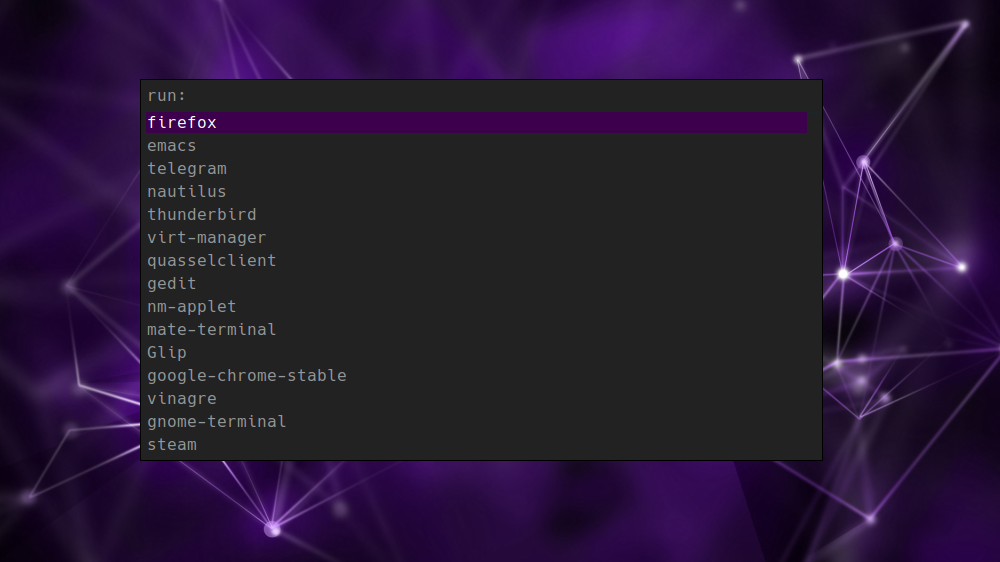1000x562 pixels.
Task: Start gnome-terminal from the launcher
Action: (x=217, y=422)
